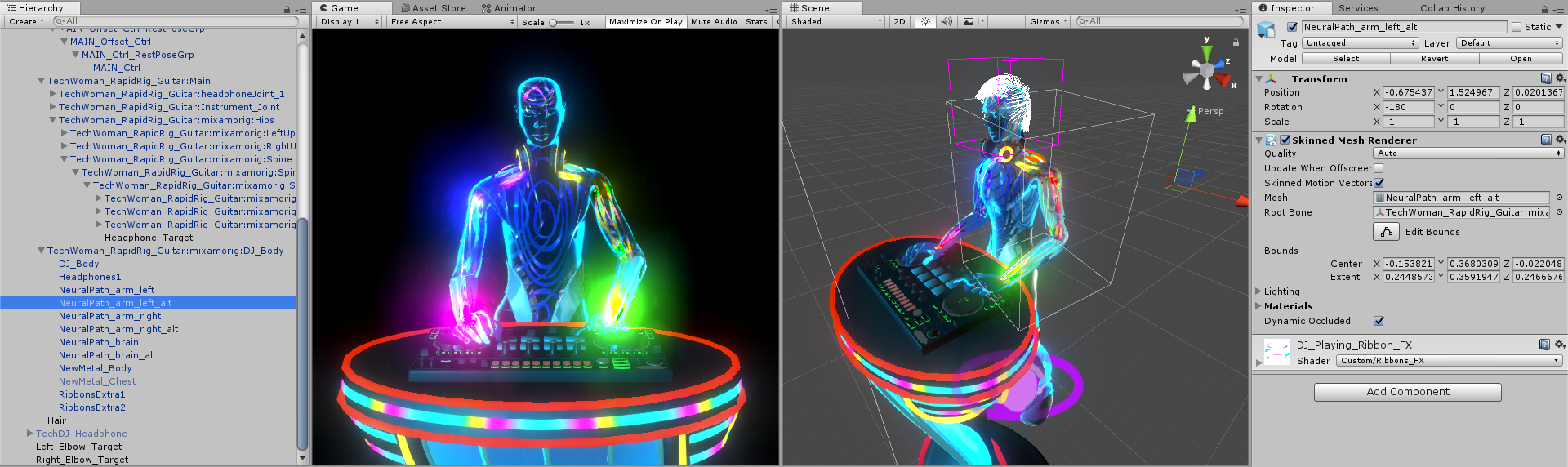The height and width of the screenshot is (467, 1568).
Task: Adjust the Game view Scale slider
Action: tap(562, 23)
